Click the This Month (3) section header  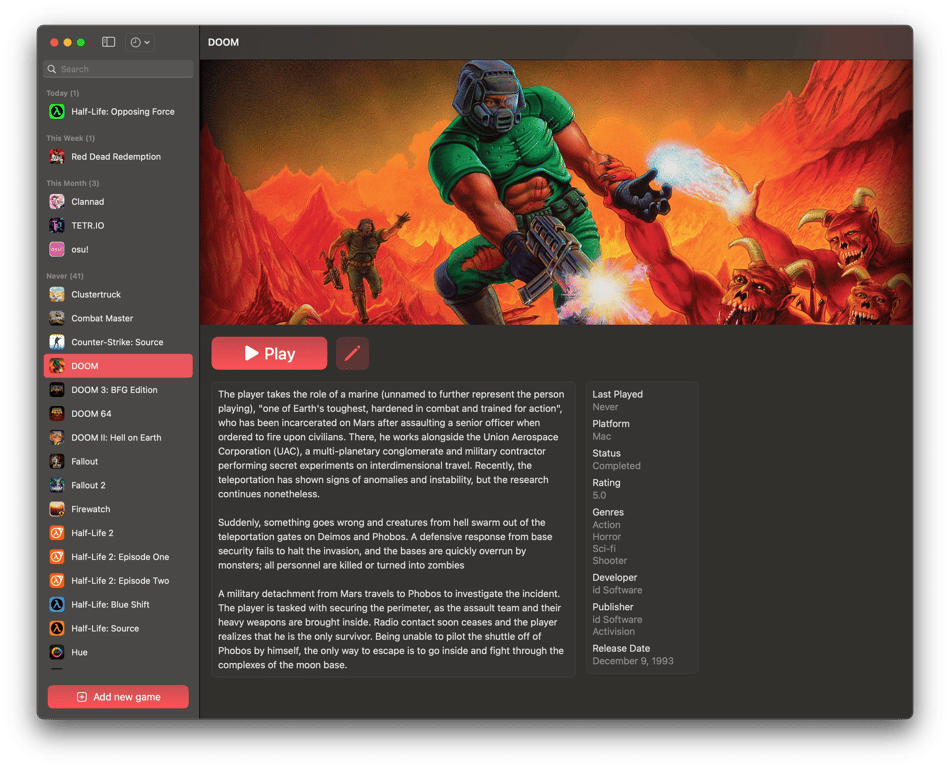point(73,183)
